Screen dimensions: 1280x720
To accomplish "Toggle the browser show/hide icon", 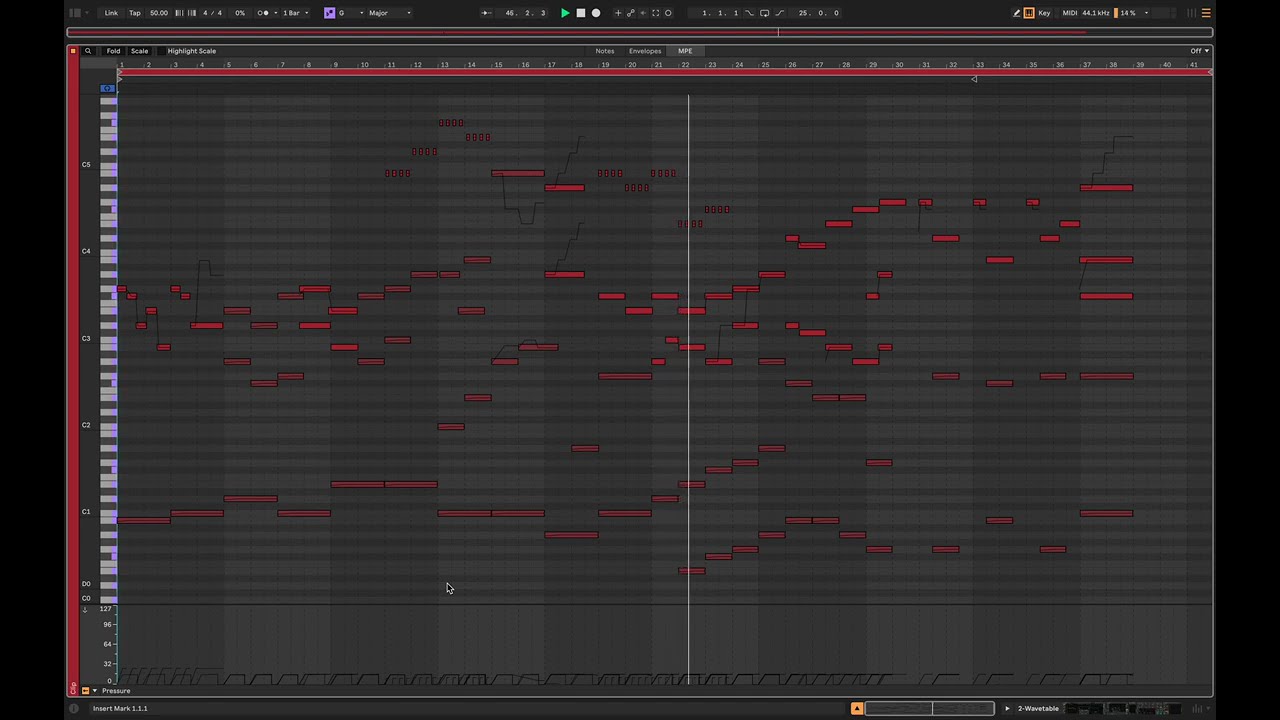I will point(75,13).
